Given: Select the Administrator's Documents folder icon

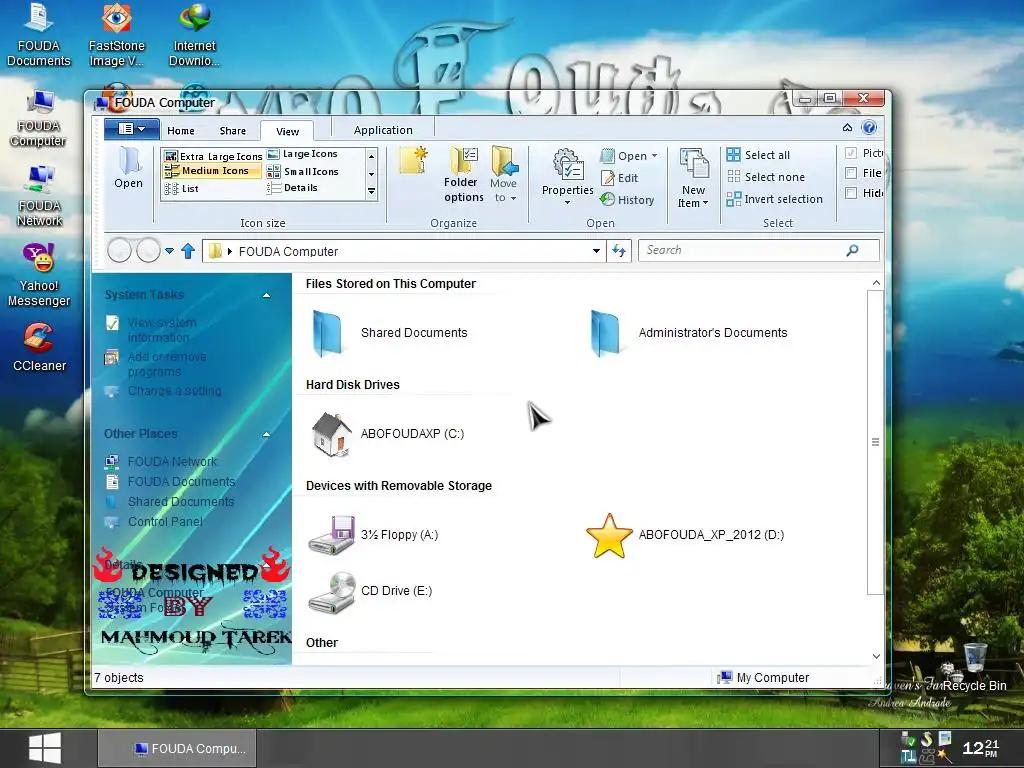Looking at the screenshot, I should click(605, 333).
